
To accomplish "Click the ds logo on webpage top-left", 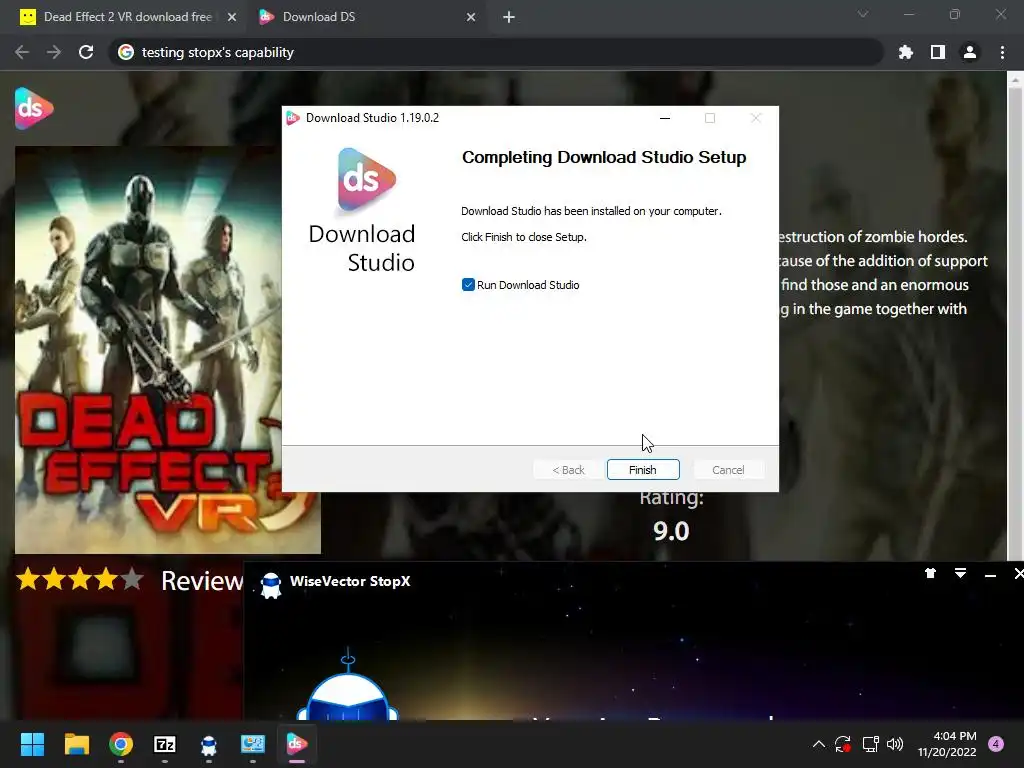I will click(34, 108).
